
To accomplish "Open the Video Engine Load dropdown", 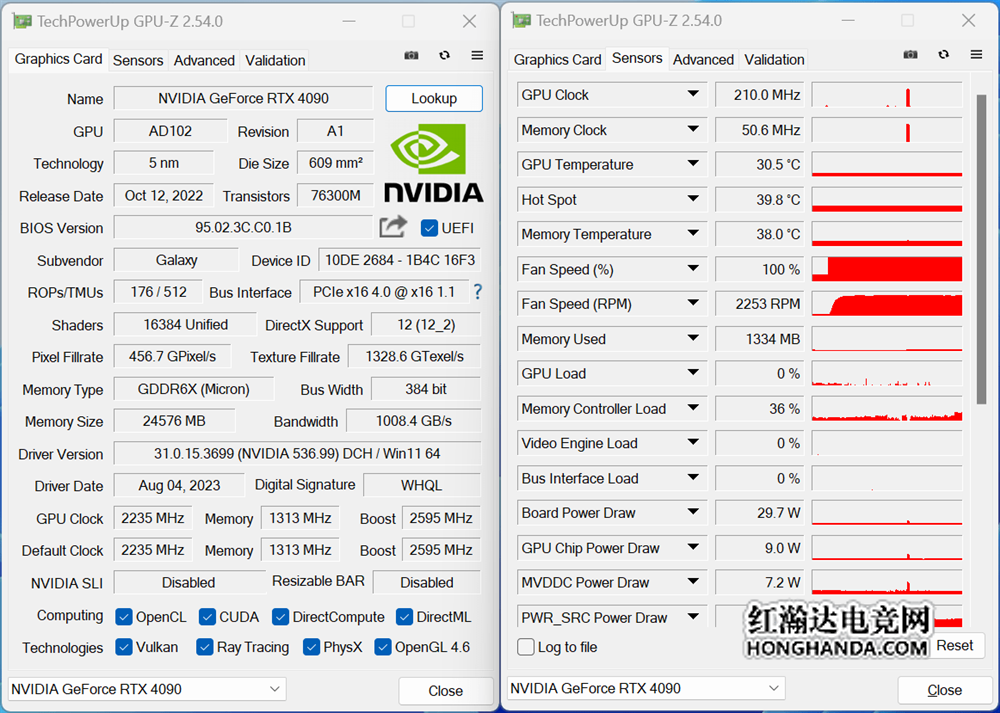I will point(693,442).
